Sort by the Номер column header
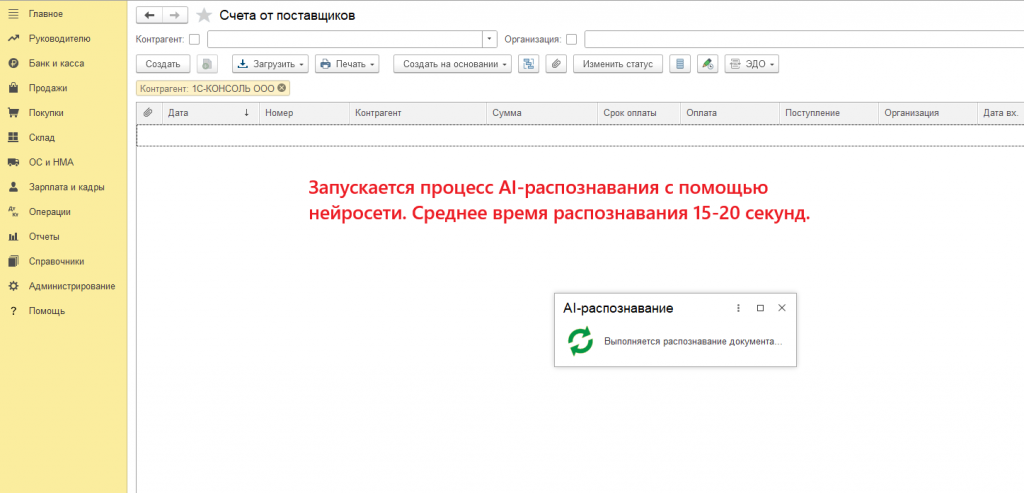Viewport: 1024px width, 493px height. tap(304, 113)
